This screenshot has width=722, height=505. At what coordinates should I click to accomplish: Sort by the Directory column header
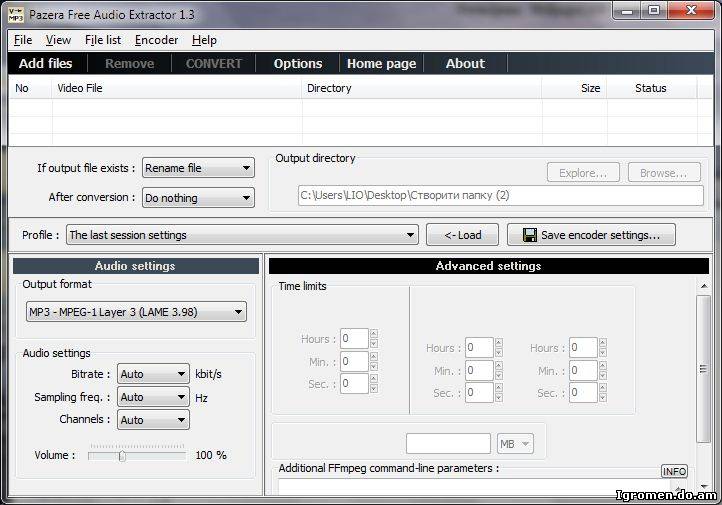click(422, 88)
